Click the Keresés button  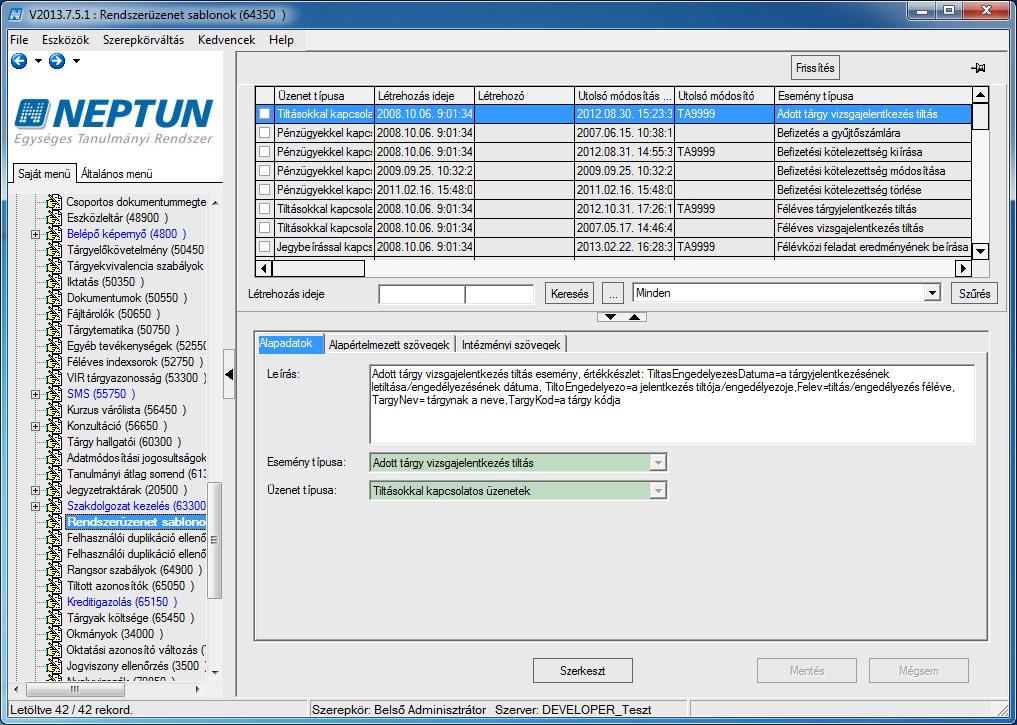pos(569,294)
